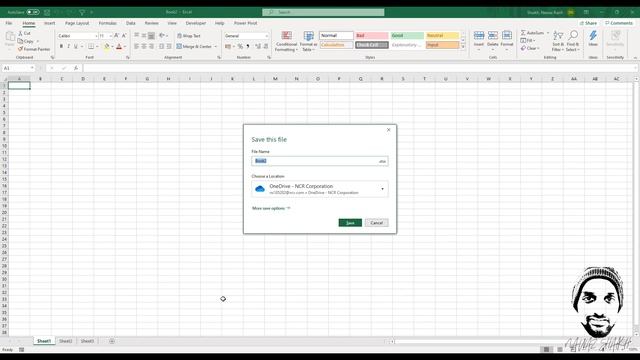This screenshot has width=640, height=360.
Task: Open Format as Table gallery
Action: coord(308,41)
